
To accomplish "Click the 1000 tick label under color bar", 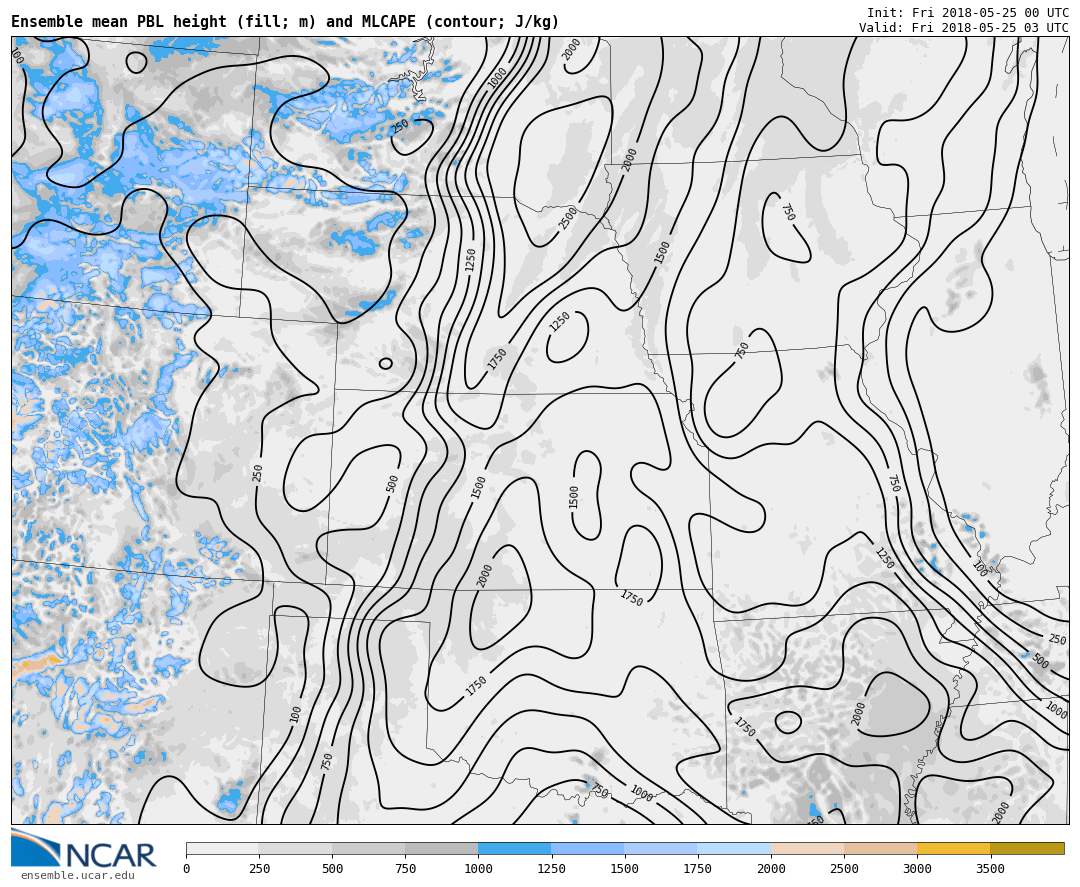I will (478, 869).
